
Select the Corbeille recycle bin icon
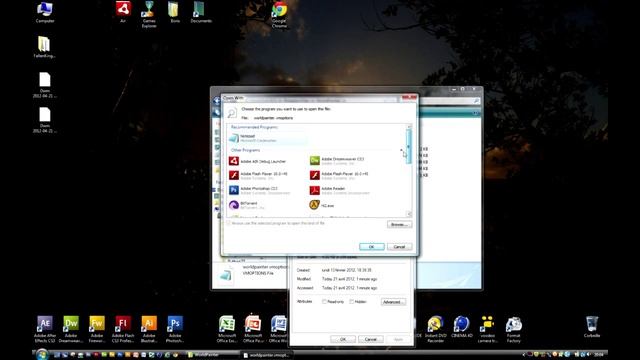592,327
